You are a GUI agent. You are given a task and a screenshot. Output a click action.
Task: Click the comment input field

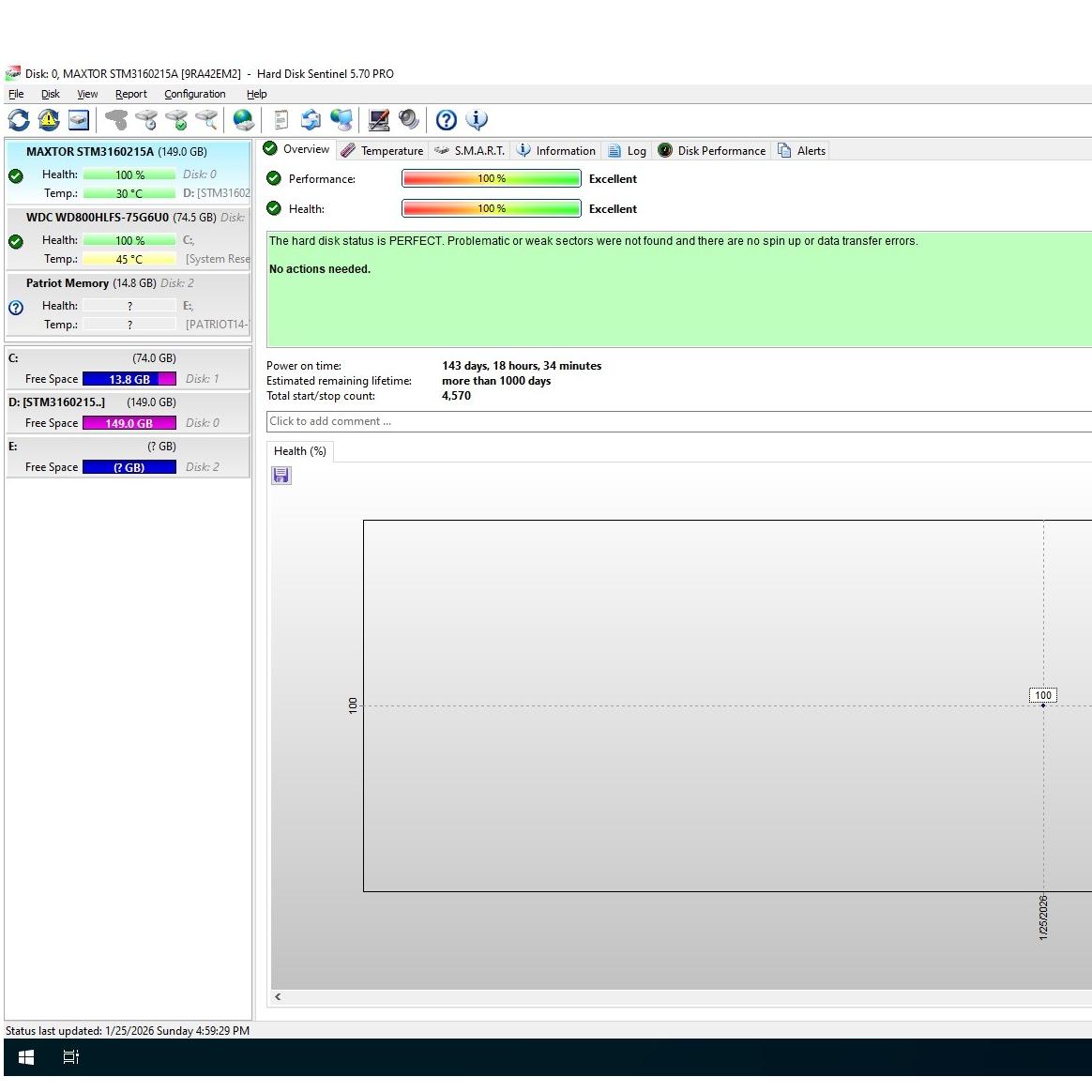[x=675, y=421]
